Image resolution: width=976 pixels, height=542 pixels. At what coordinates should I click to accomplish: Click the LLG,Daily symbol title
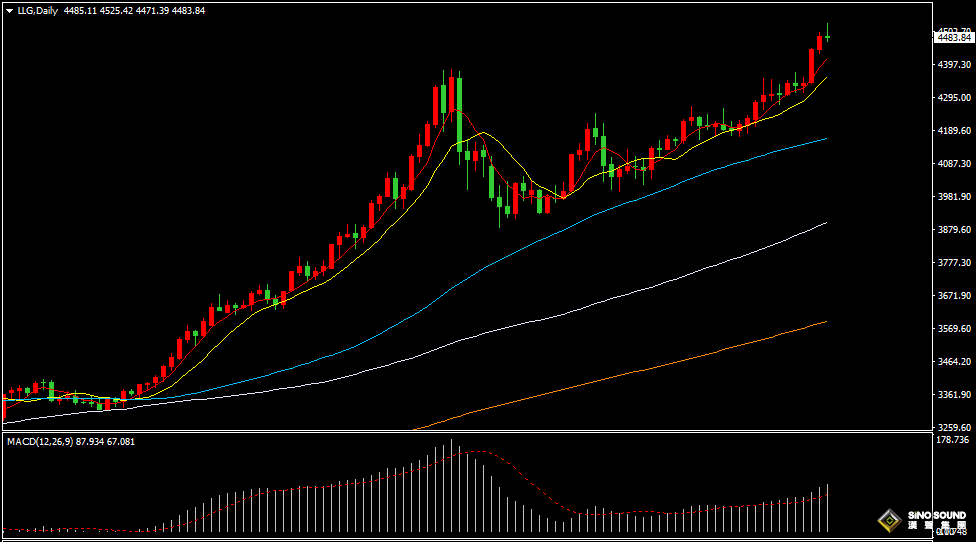point(38,11)
